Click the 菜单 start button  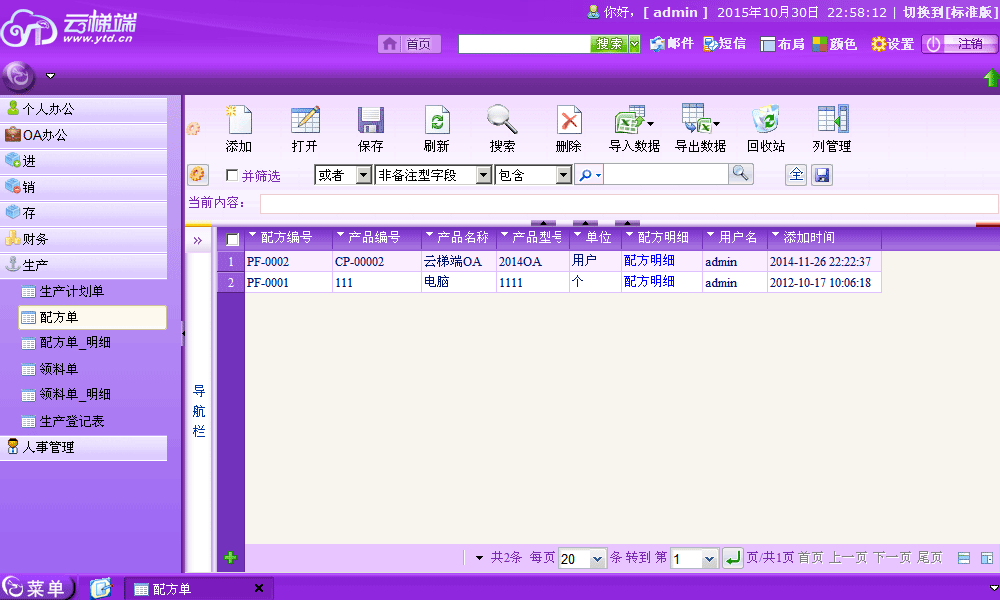(38, 587)
